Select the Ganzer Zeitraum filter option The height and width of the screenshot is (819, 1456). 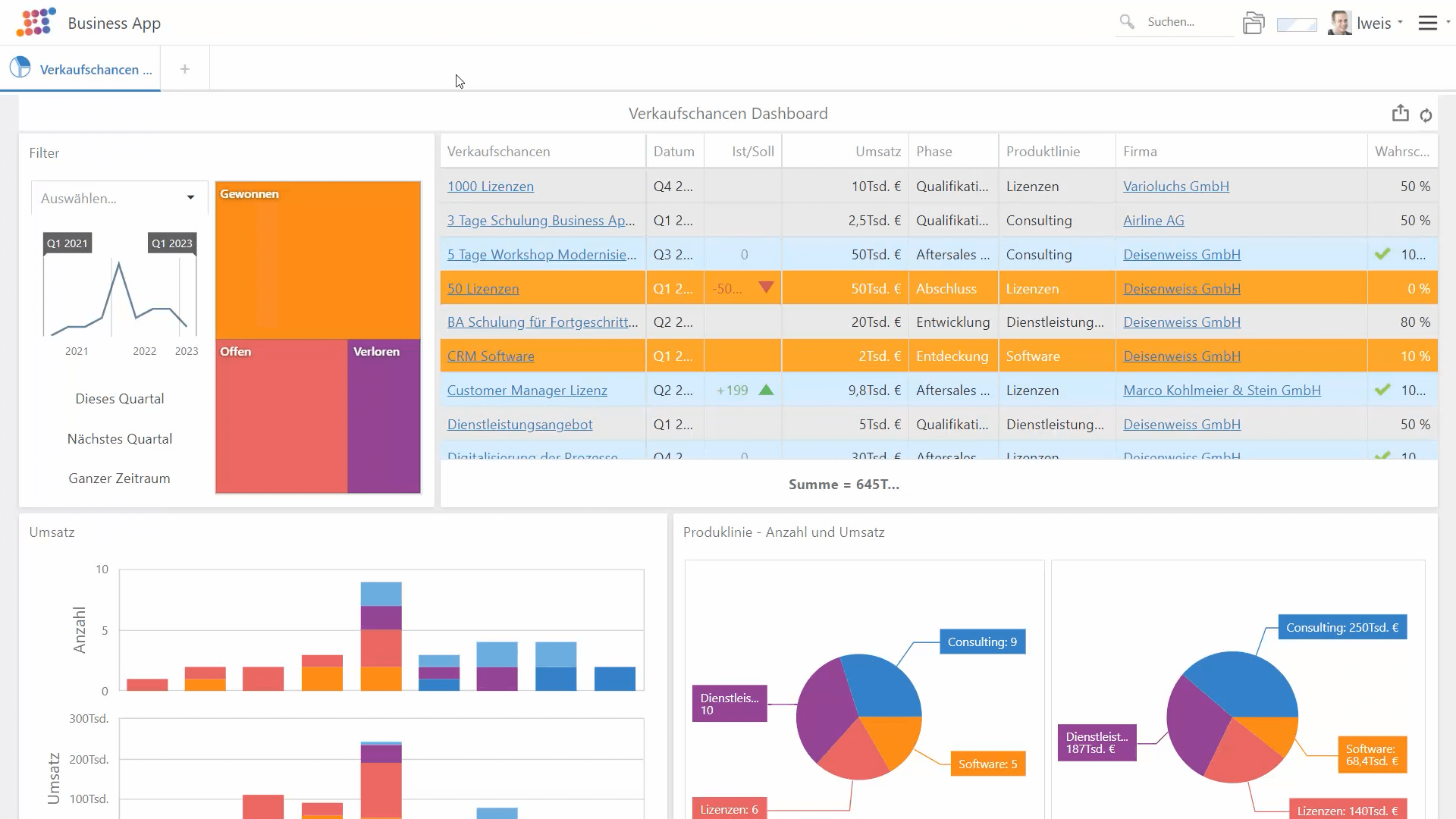click(x=119, y=479)
